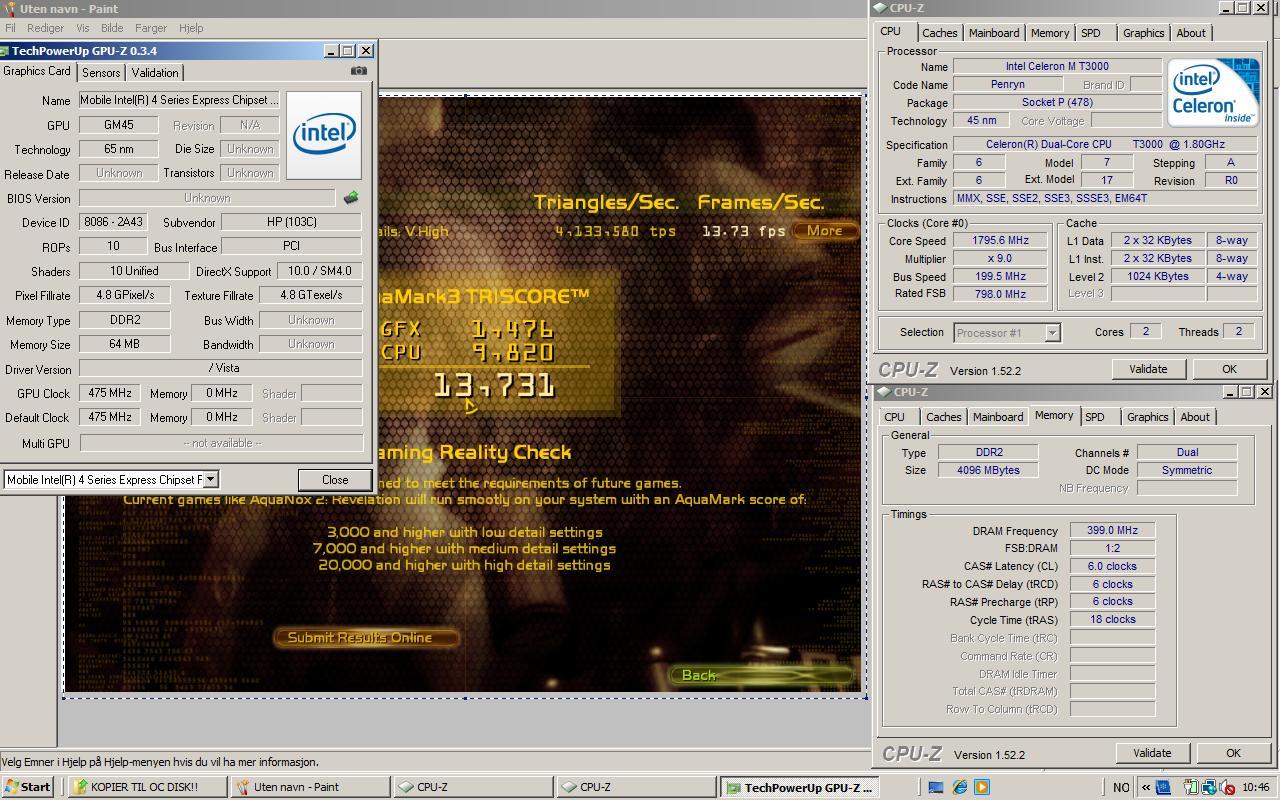Open KOPIER TIL OC DISK taskbar item
Screen dimensions: 1280x800
coord(148,787)
